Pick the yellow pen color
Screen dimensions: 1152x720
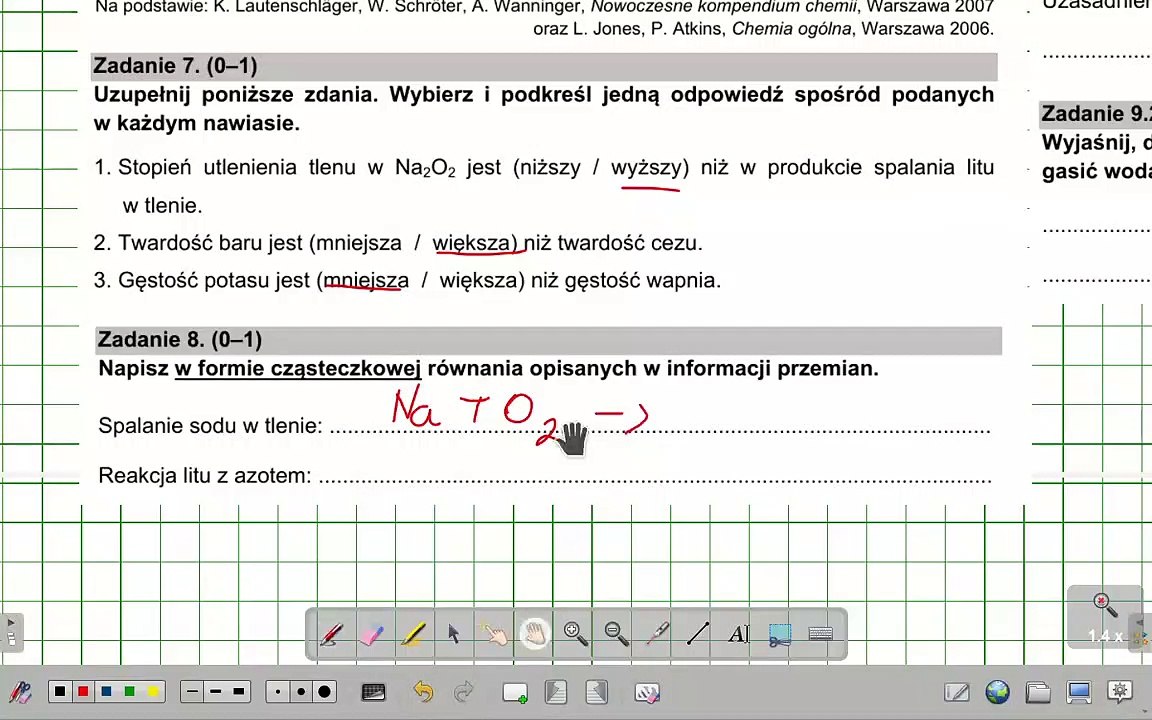click(153, 691)
